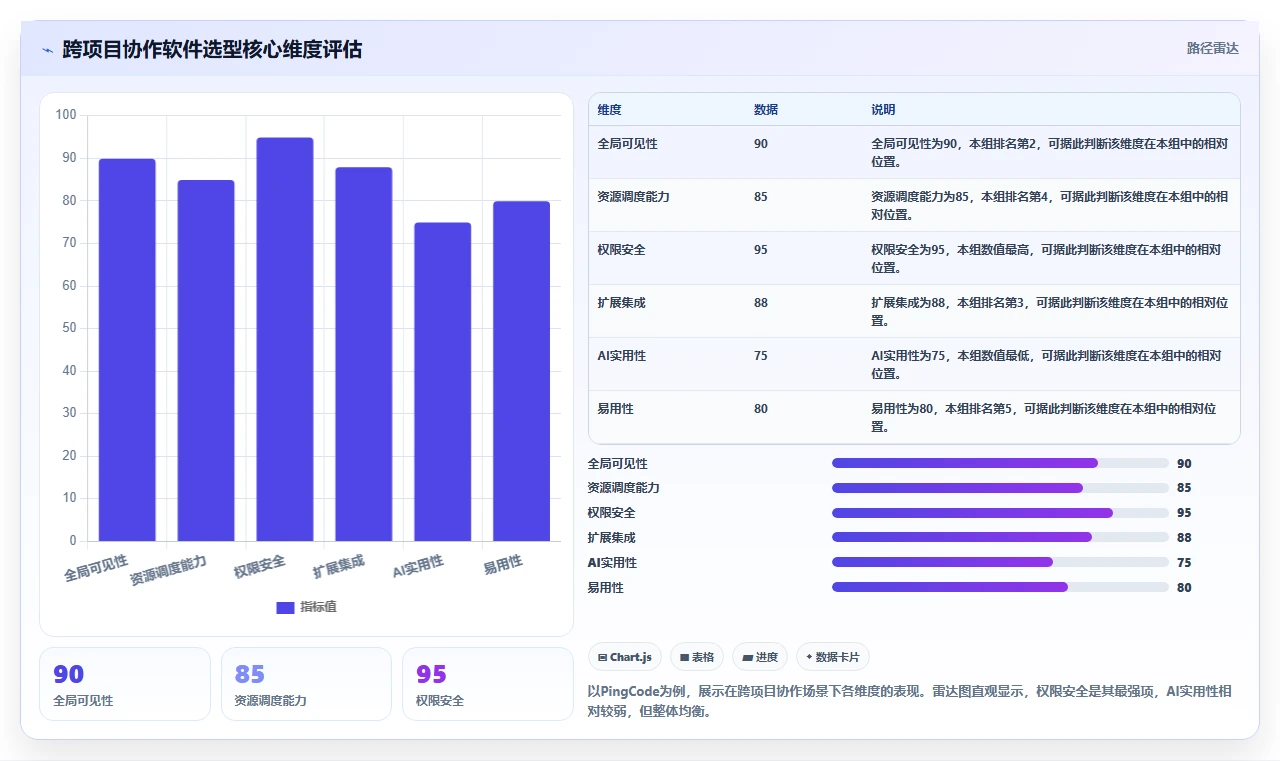Screen dimensions: 1280x761
Task: Click the 数据 column header
Action: (766, 110)
